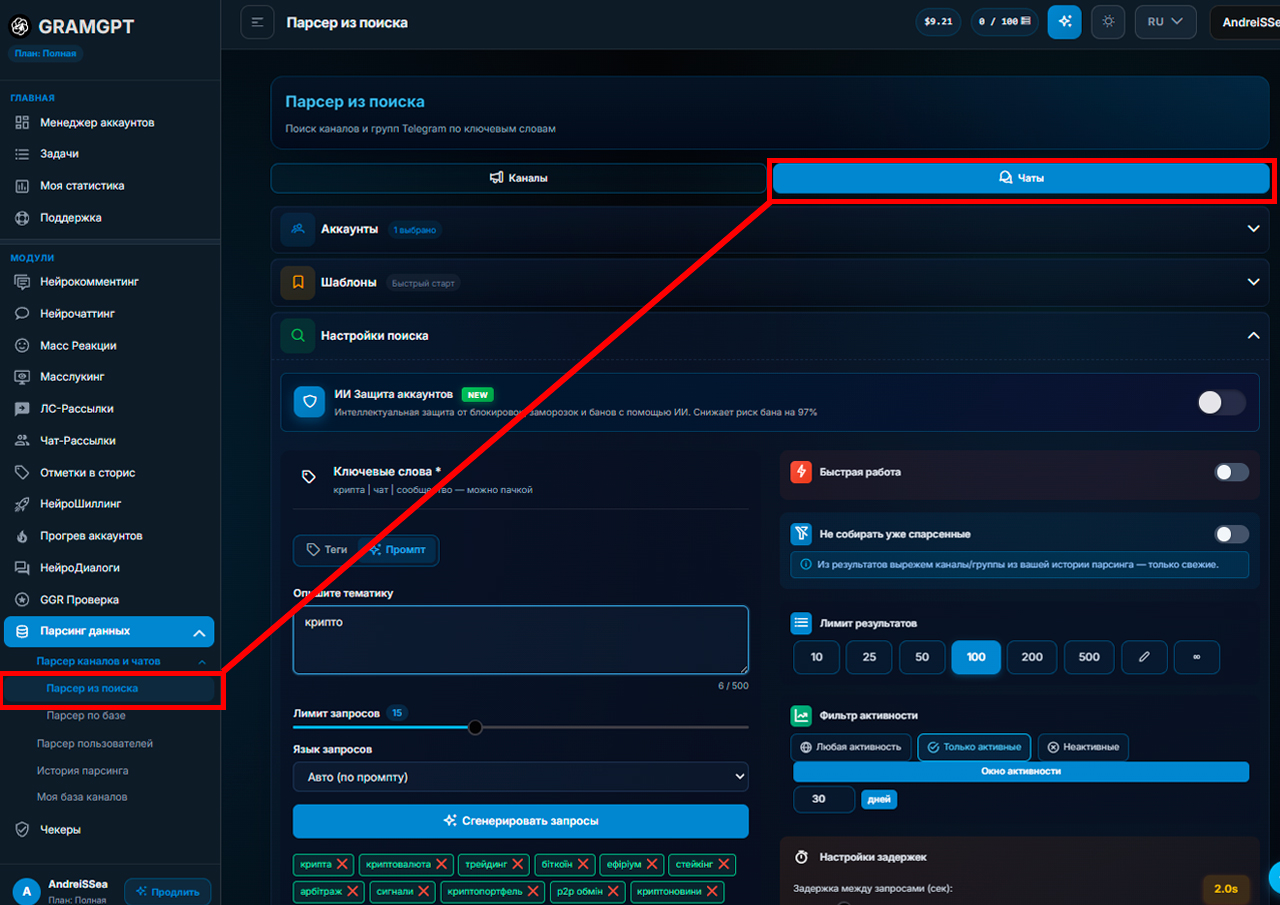Switch to the Каналы tab
Viewport: 1280px width, 905px height.
tap(518, 178)
